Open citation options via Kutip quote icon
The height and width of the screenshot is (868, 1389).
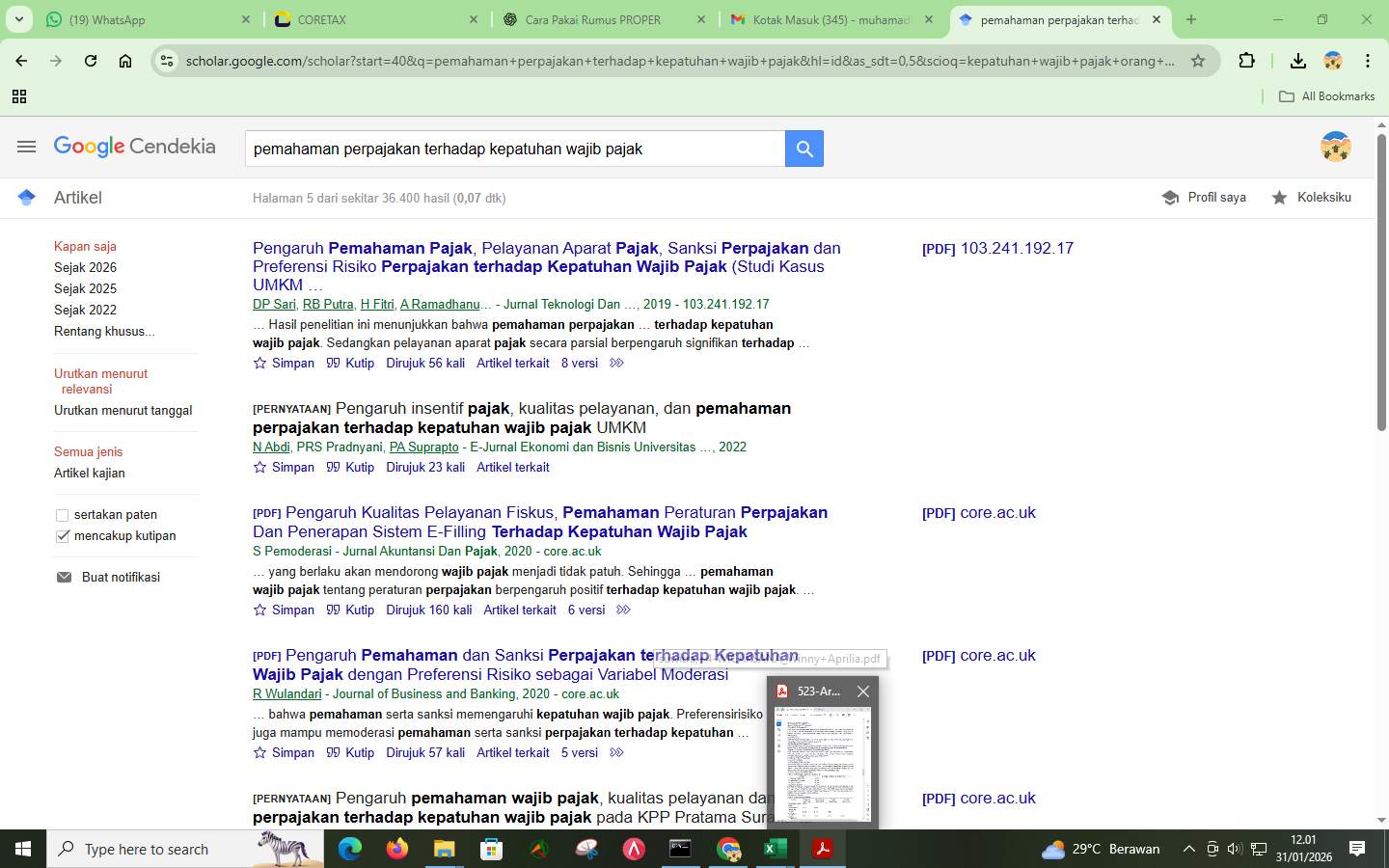coord(333,363)
